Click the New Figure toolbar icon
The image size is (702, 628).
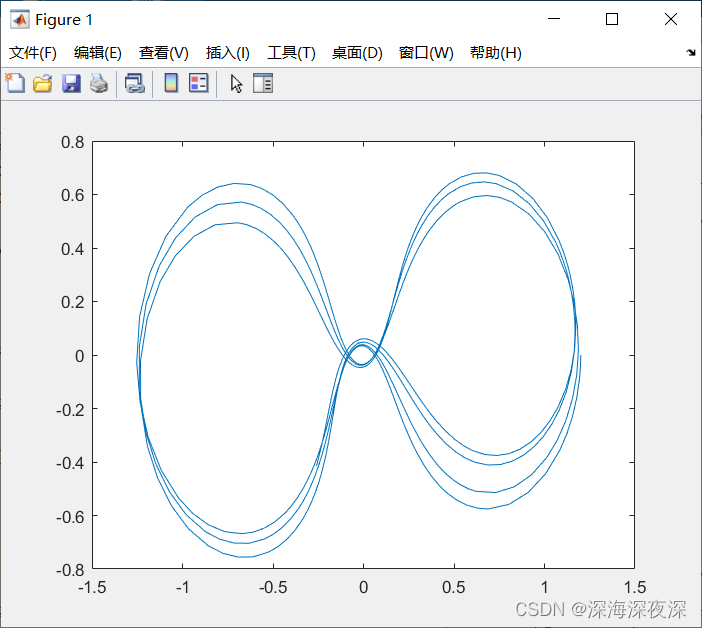point(15,83)
